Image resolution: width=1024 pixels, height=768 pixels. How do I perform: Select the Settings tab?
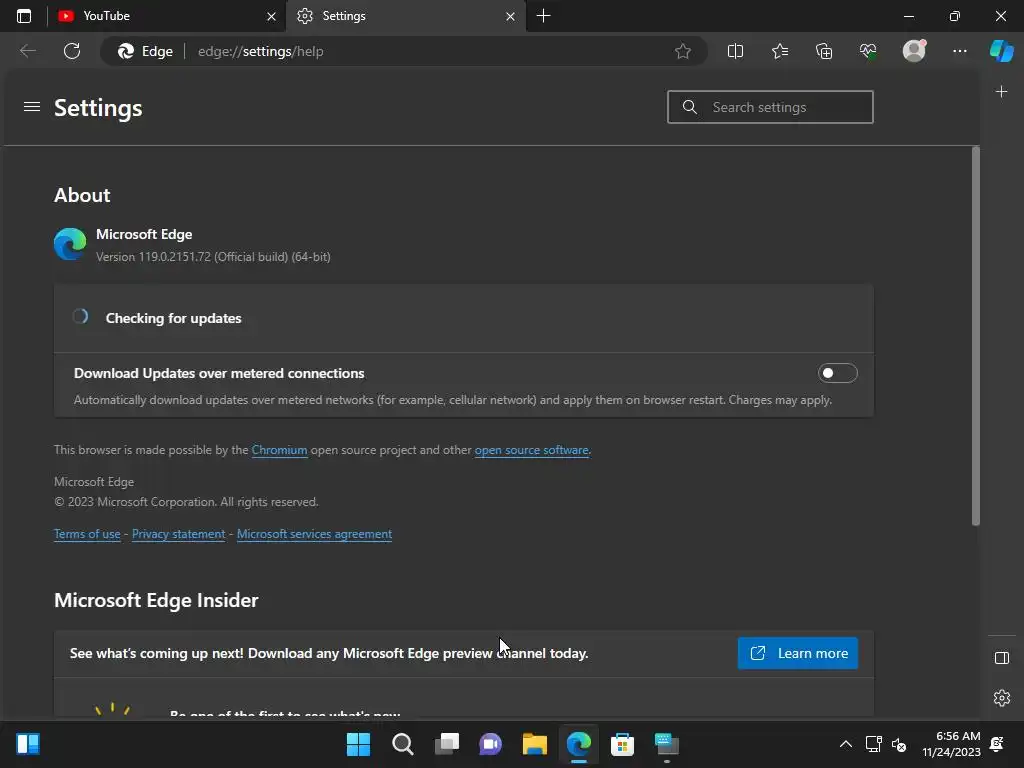[405, 16]
